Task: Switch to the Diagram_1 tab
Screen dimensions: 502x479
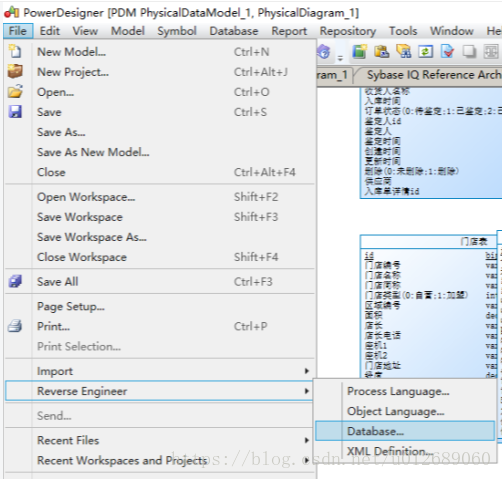Action: pos(333,75)
